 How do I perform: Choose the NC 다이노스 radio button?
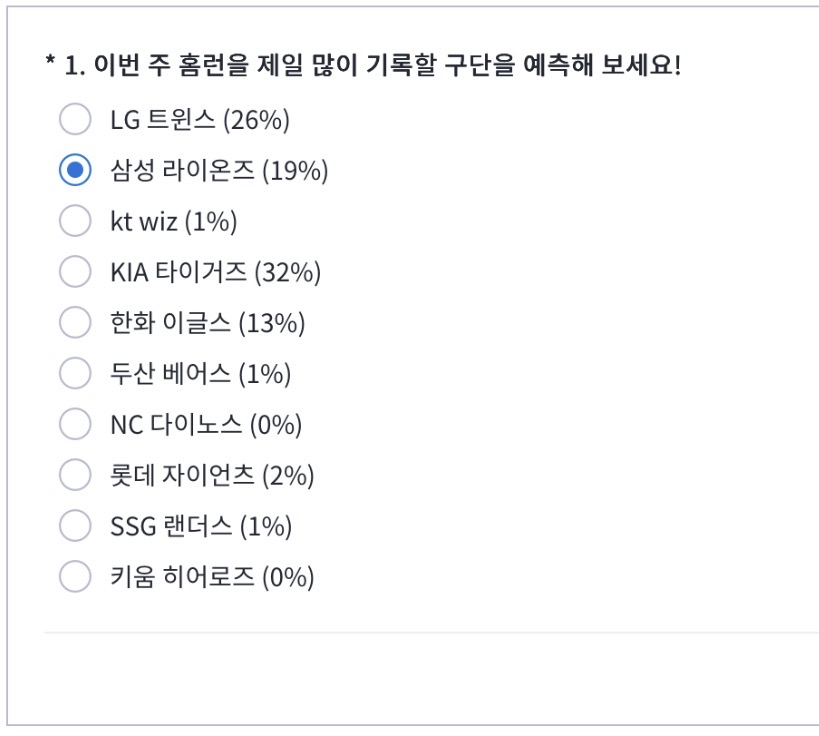pyautogui.click(x=75, y=424)
